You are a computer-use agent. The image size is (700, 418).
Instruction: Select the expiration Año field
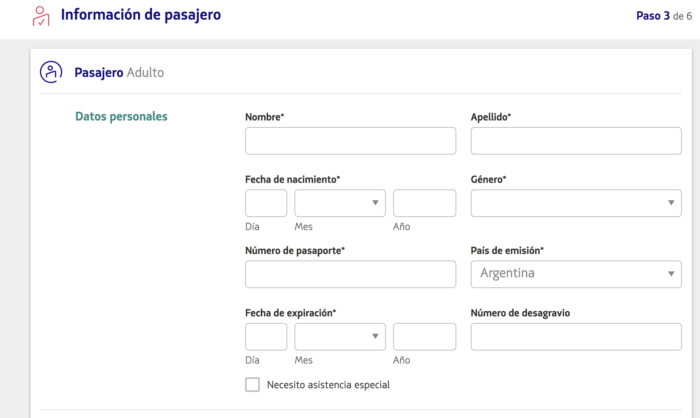[425, 337]
